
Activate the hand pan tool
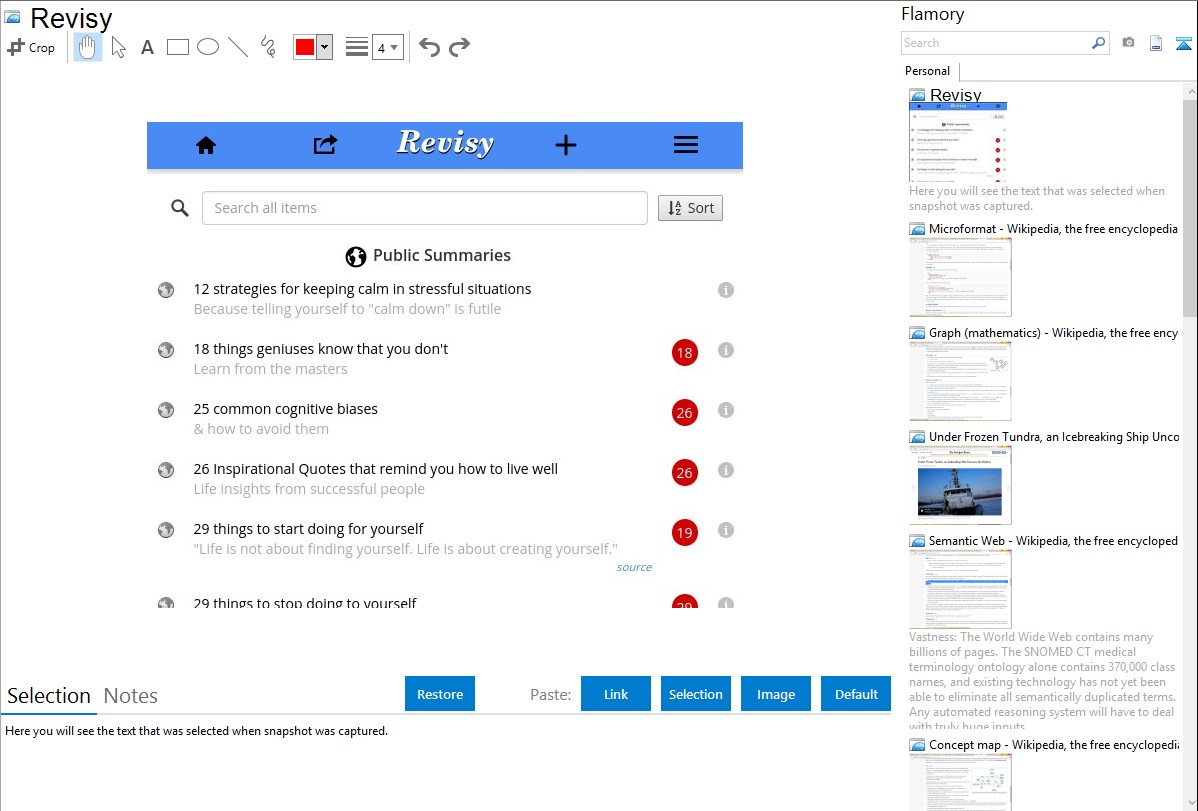(87, 47)
